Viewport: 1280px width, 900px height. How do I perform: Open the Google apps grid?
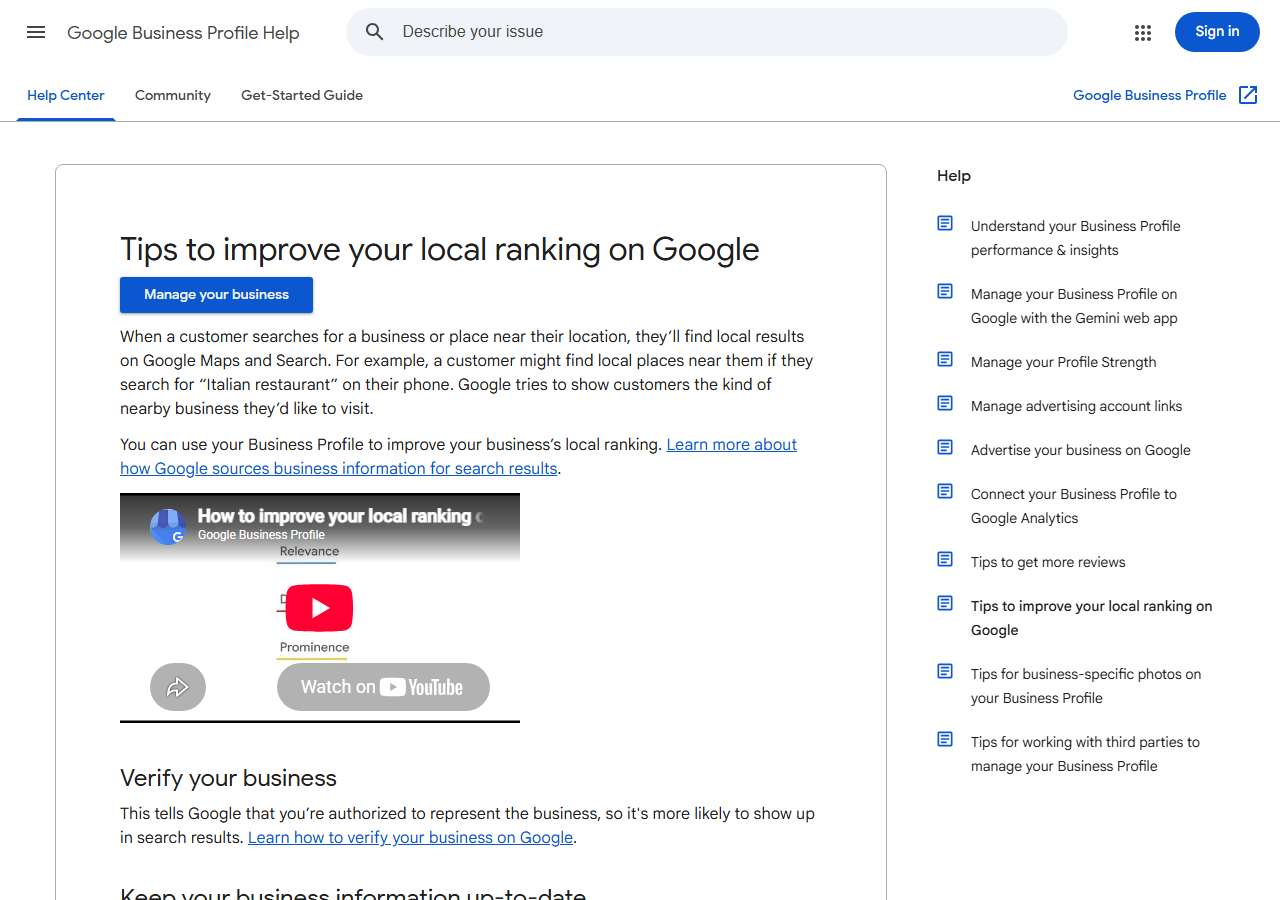(1143, 32)
